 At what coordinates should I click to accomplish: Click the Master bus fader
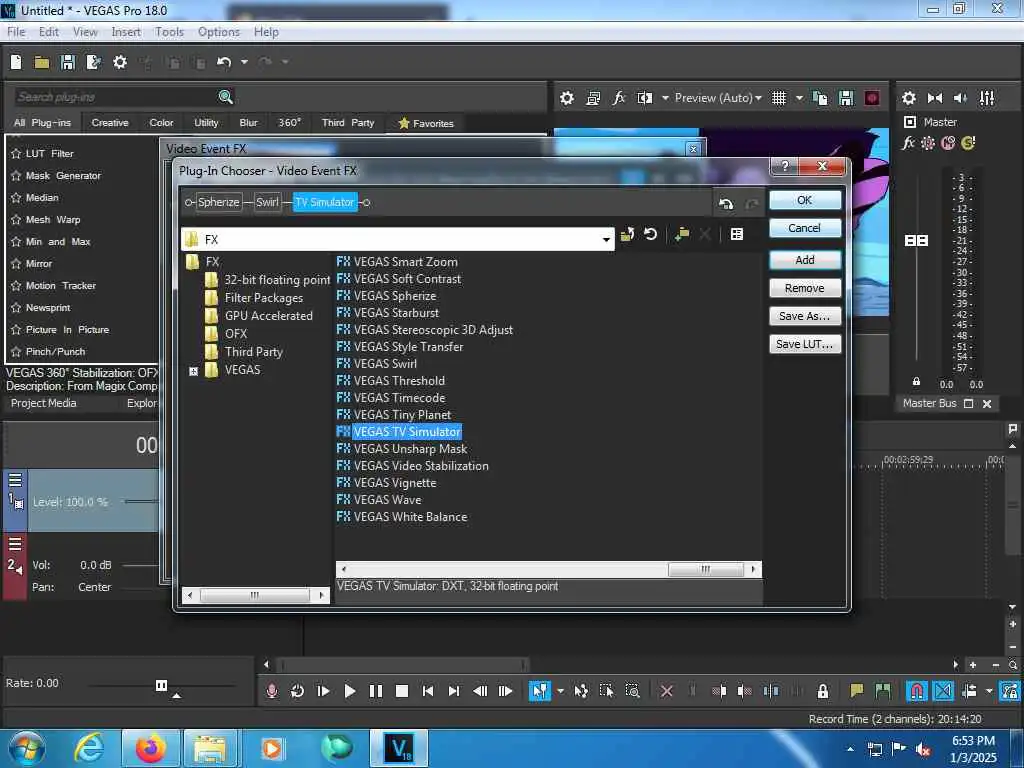pyautogui.click(x=916, y=241)
